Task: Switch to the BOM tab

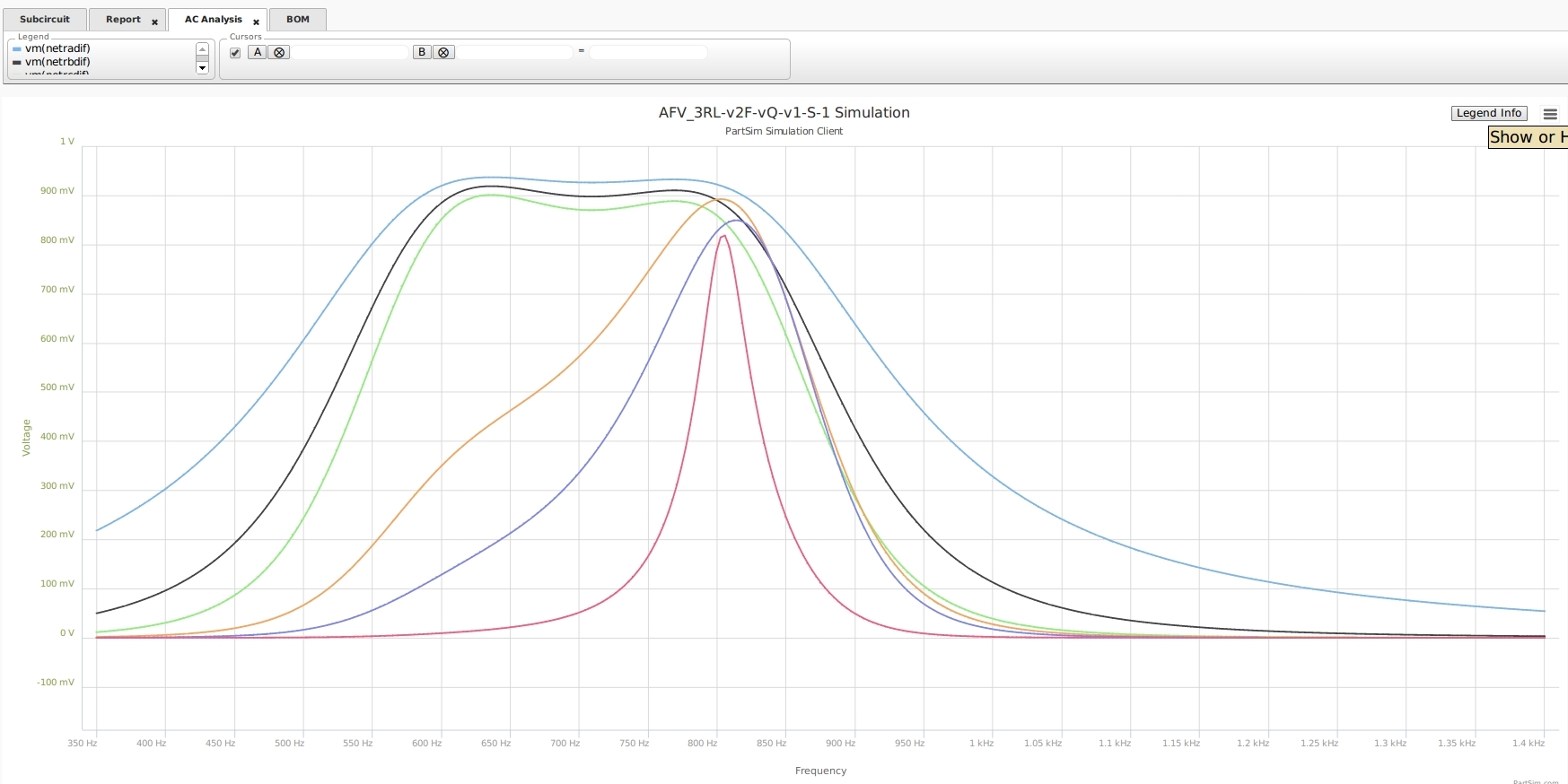Action: point(298,20)
